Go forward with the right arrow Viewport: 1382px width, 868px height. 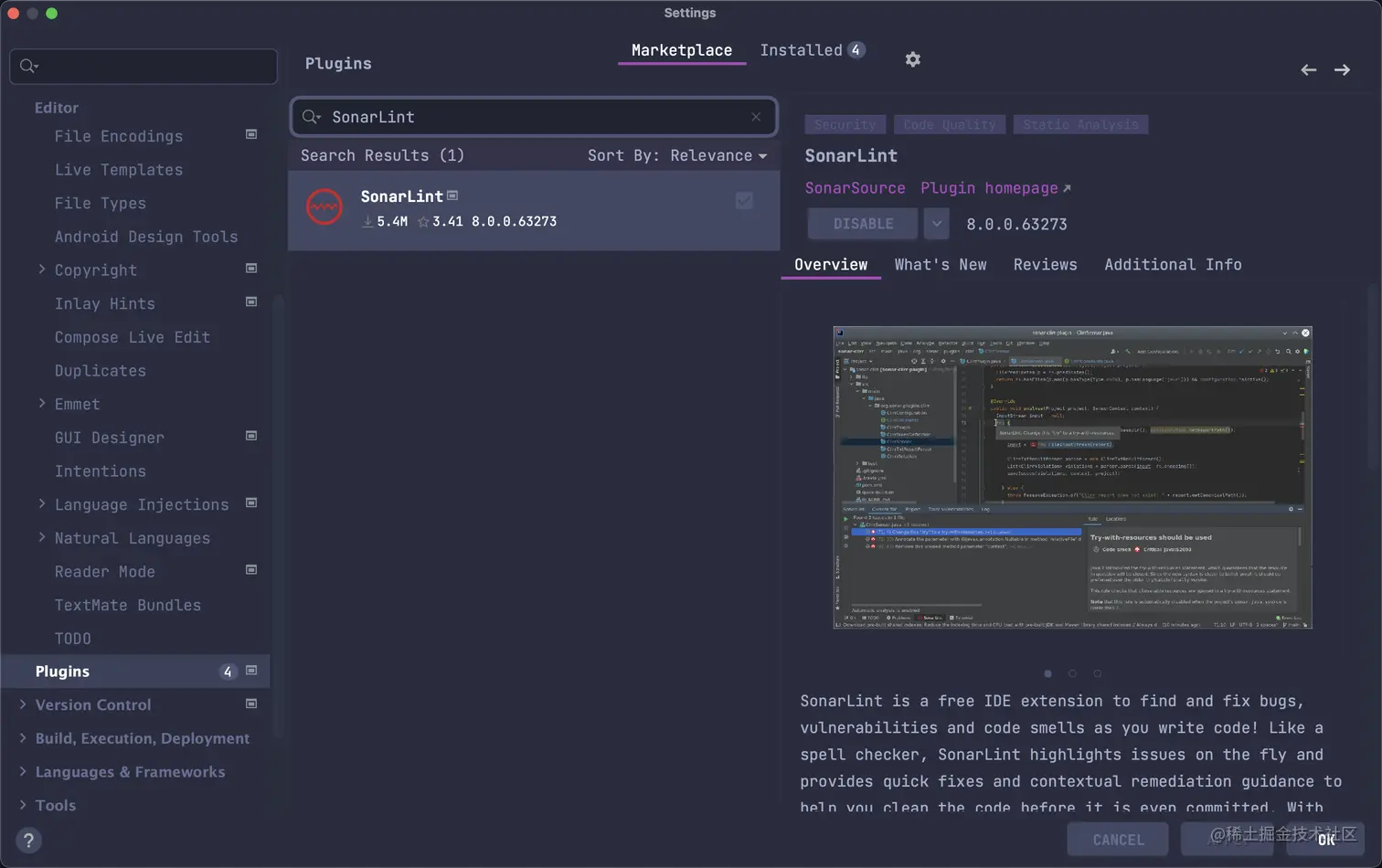tap(1342, 70)
